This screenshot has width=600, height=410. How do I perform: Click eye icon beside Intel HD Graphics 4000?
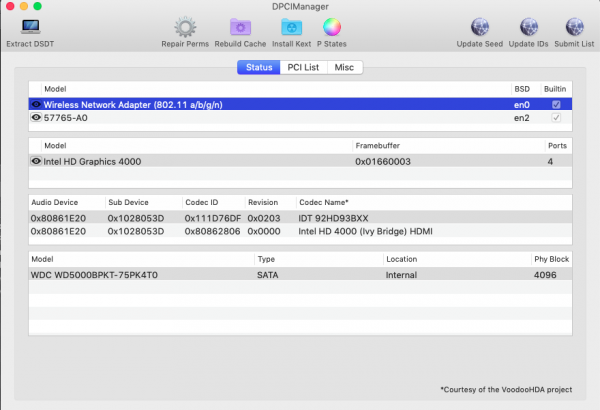click(36, 160)
